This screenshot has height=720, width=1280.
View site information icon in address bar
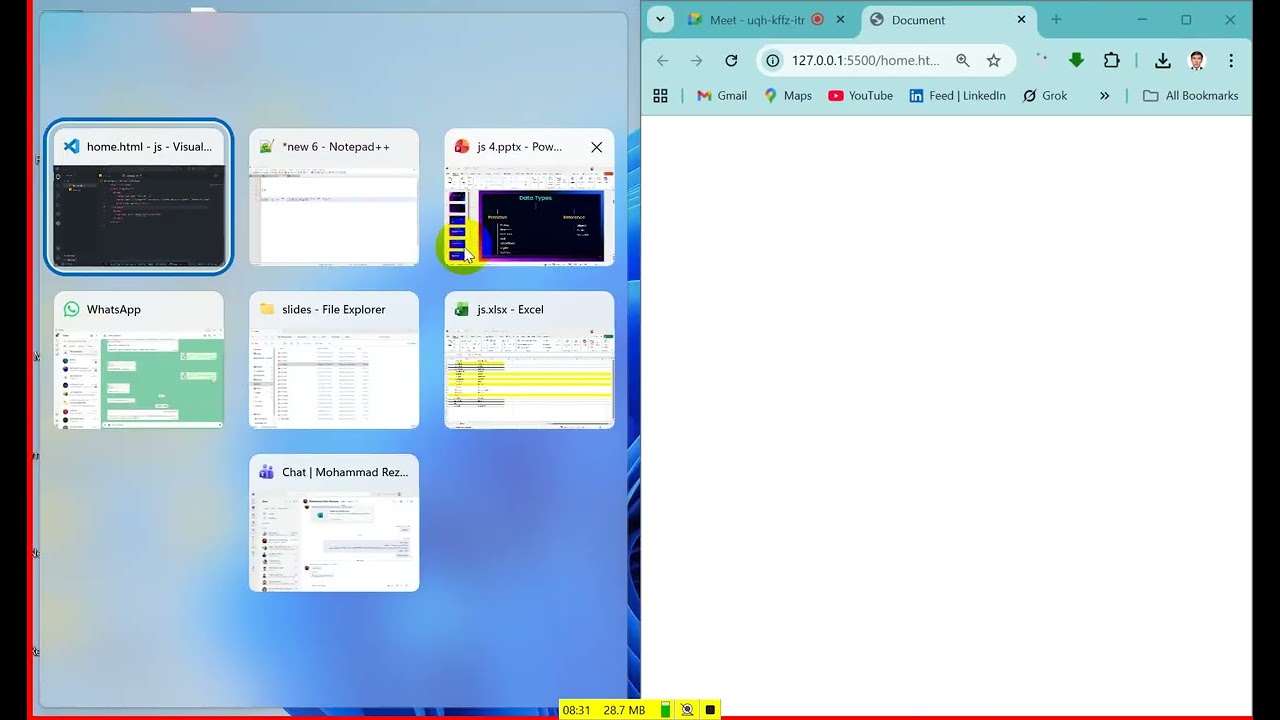(x=772, y=61)
